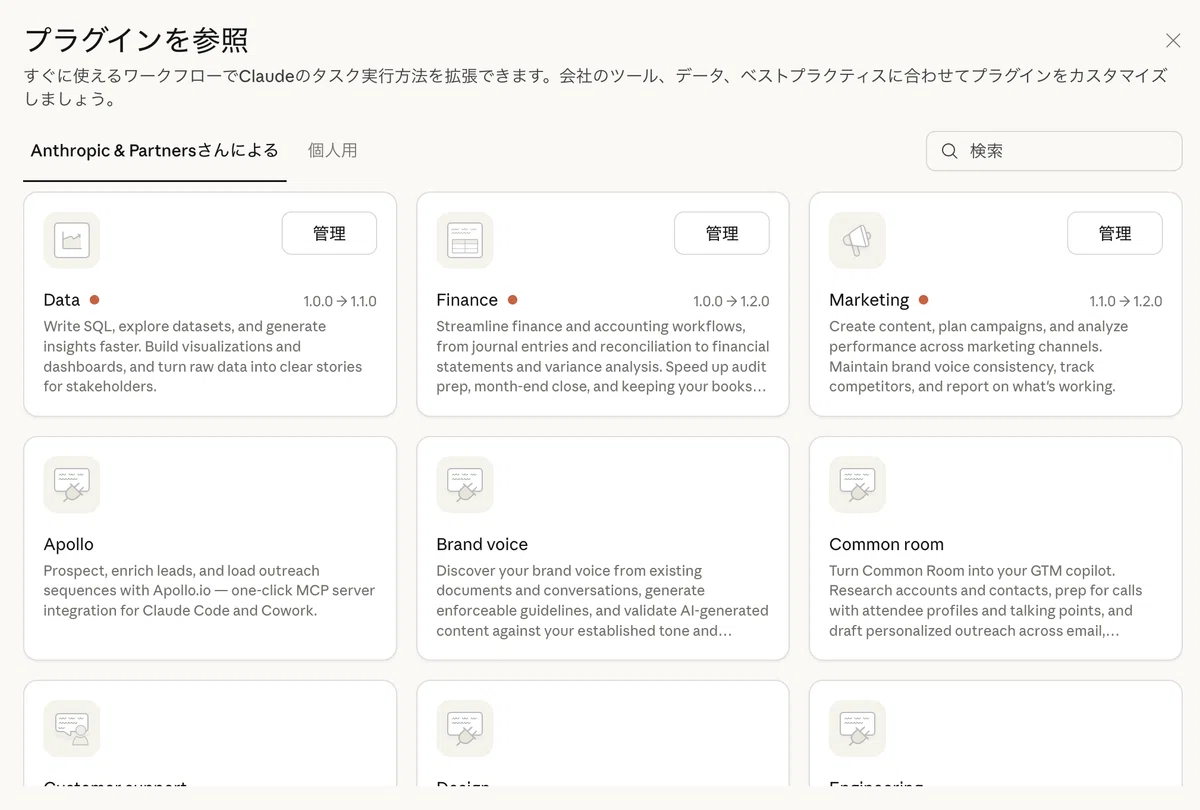The image size is (1200, 810).
Task: Click the Marketing plugin title
Action: click(869, 300)
